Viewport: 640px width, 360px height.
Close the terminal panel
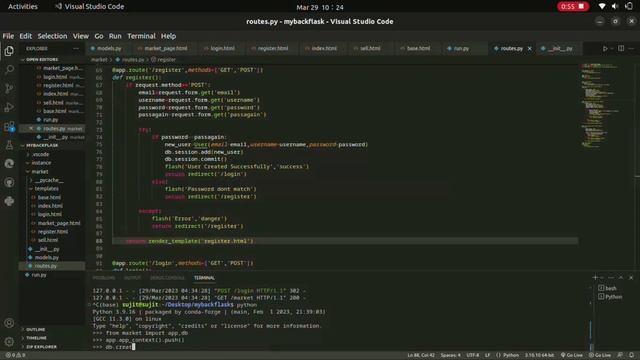[631, 278]
